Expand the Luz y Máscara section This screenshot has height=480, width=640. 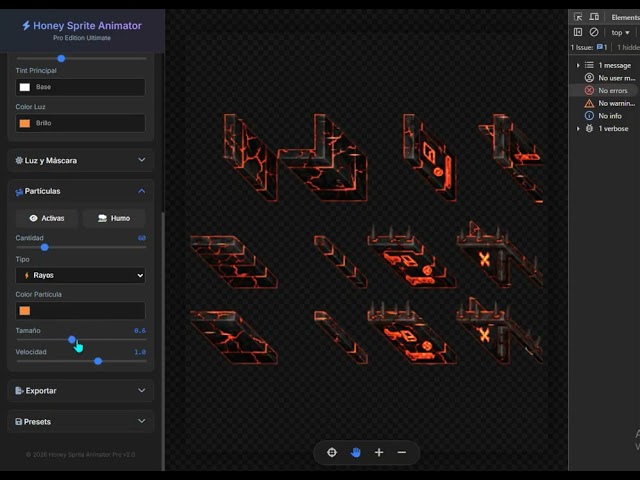[x=81, y=160]
